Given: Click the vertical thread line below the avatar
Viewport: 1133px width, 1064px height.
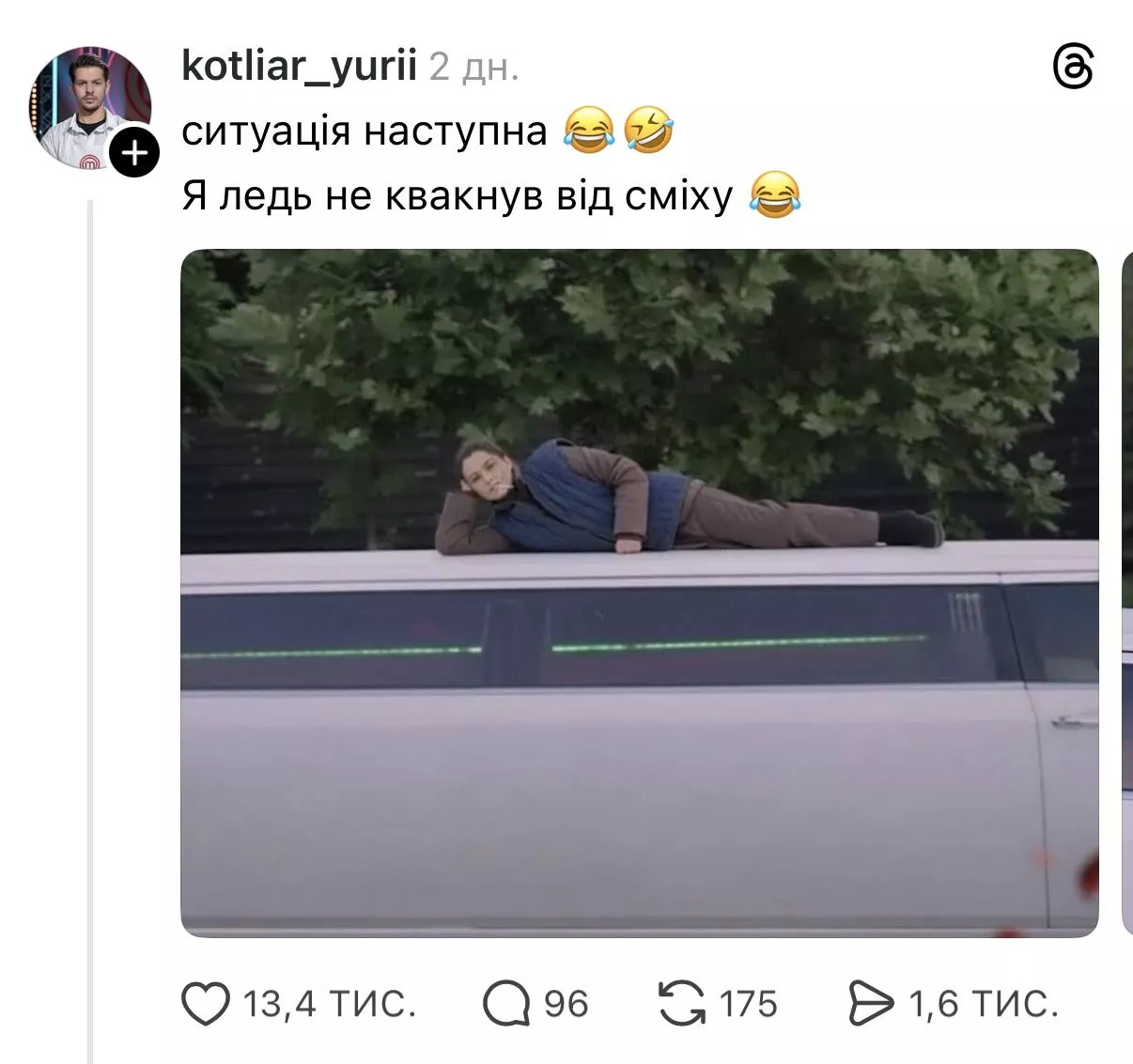Looking at the screenshot, I should 90,629.
